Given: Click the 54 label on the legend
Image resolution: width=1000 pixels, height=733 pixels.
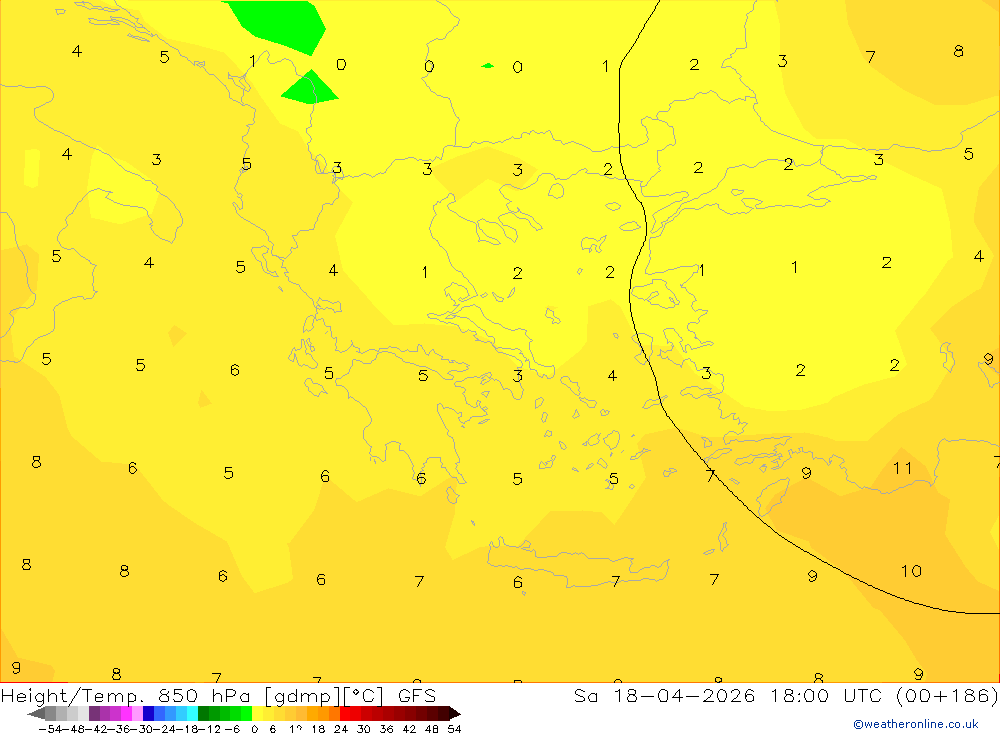Looking at the screenshot, I should coord(454,729).
